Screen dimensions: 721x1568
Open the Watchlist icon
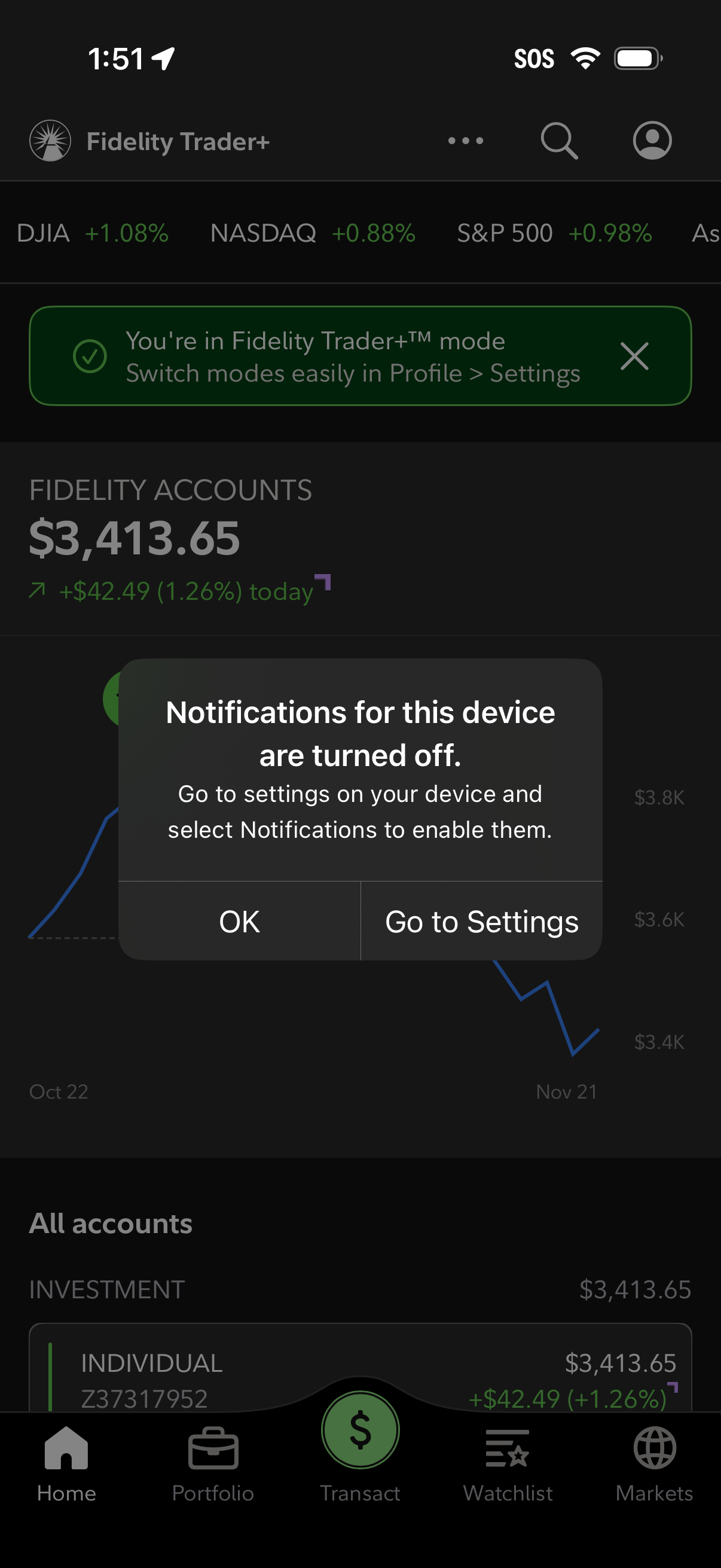click(x=509, y=1448)
